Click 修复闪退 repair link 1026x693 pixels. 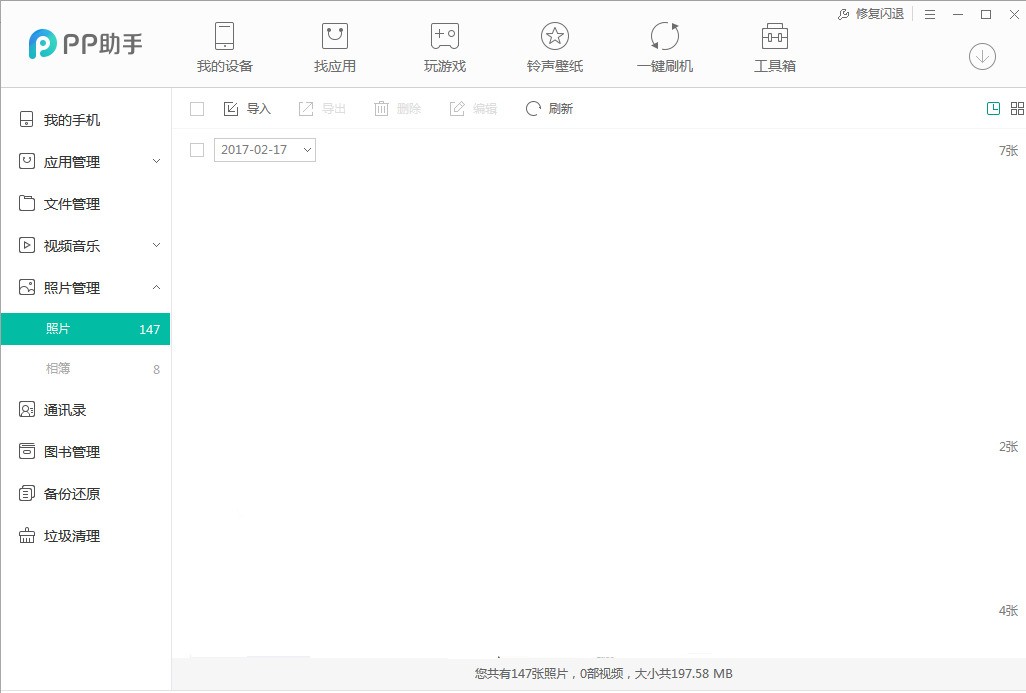[871, 14]
